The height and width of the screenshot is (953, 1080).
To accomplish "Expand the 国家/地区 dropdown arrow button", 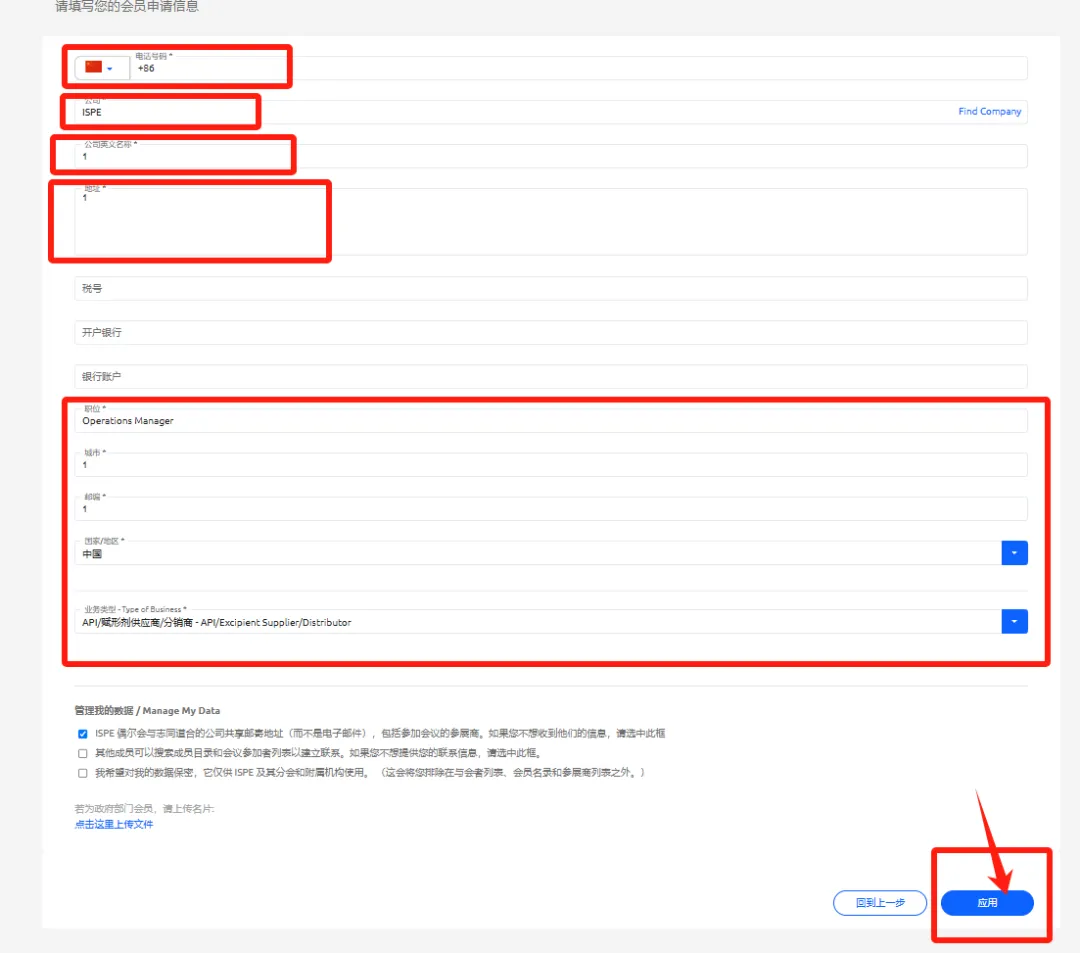I will point(1014,553).
